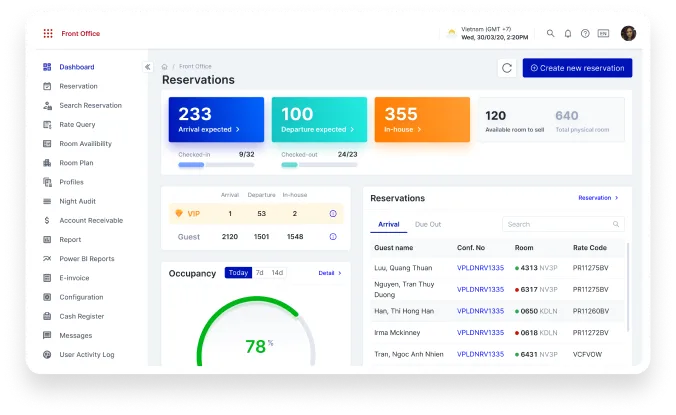Click the Account Receivable dollar icon
This screenshot has width=676, height=415.
point(47,220)
